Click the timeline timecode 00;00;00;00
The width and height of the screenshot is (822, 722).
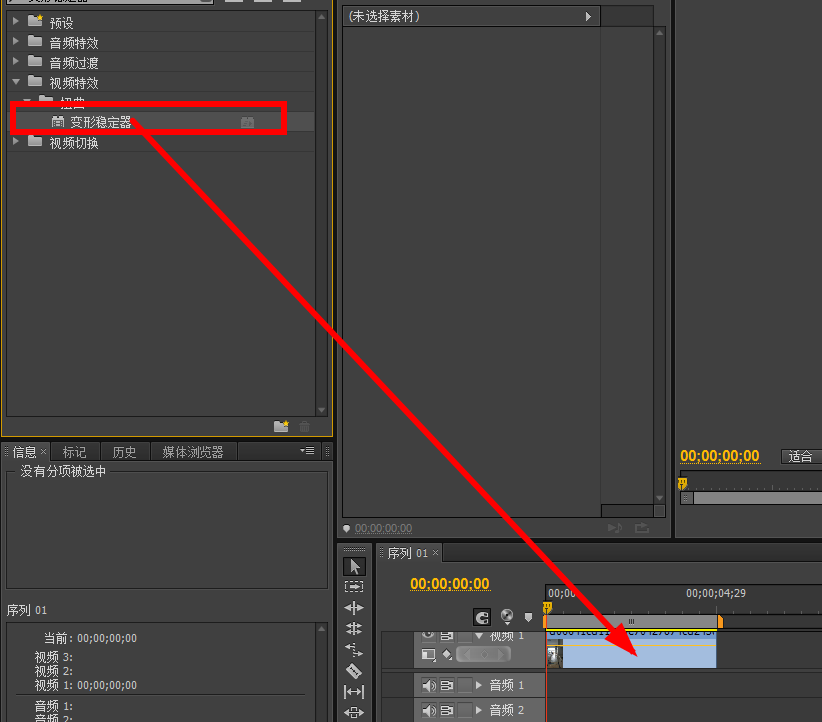450,584
